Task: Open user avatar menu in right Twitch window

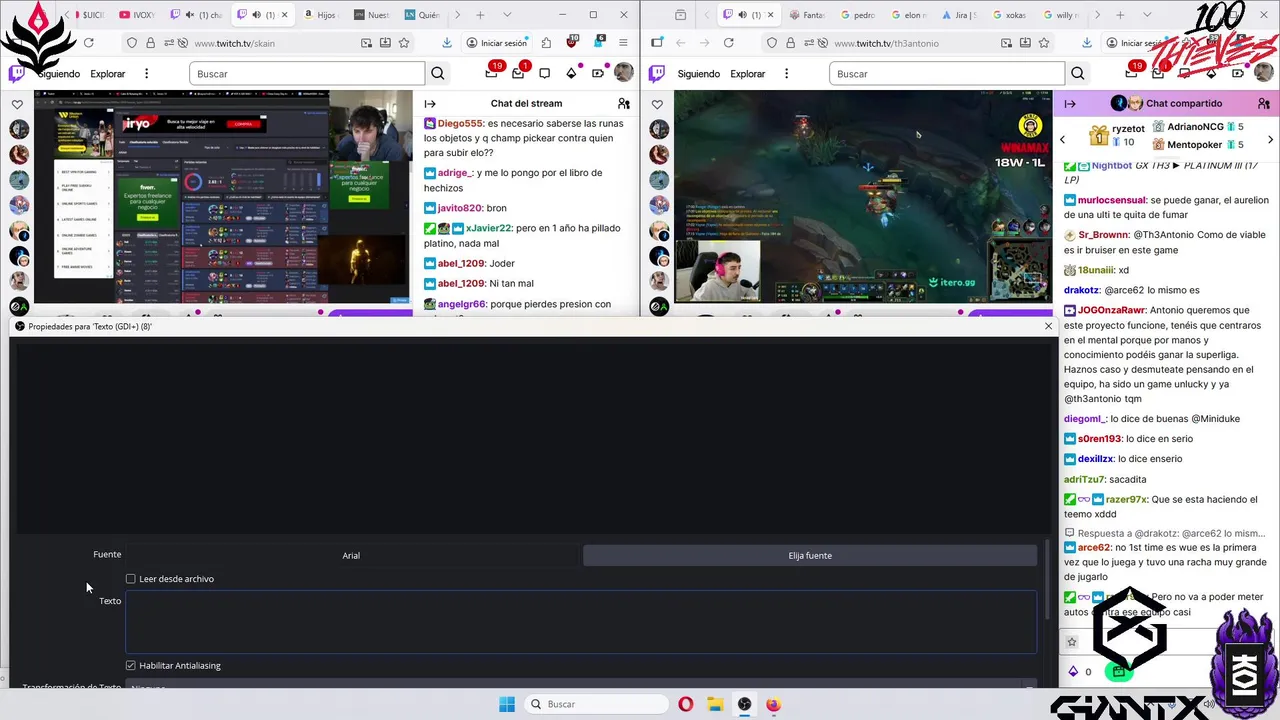Action: 1263,73
